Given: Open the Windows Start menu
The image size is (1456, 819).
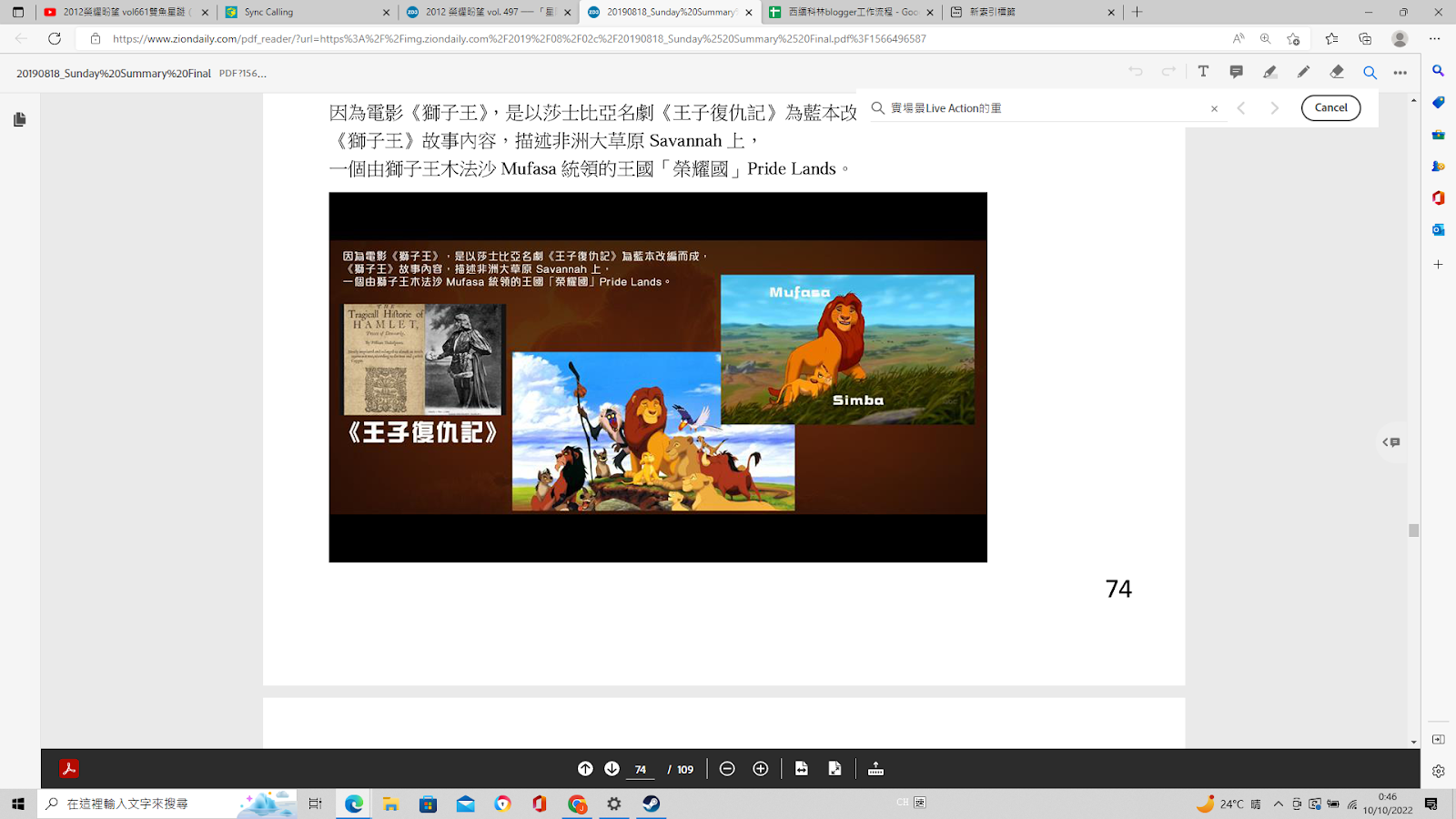Looking at the screenshot, I should coord(18,804).
